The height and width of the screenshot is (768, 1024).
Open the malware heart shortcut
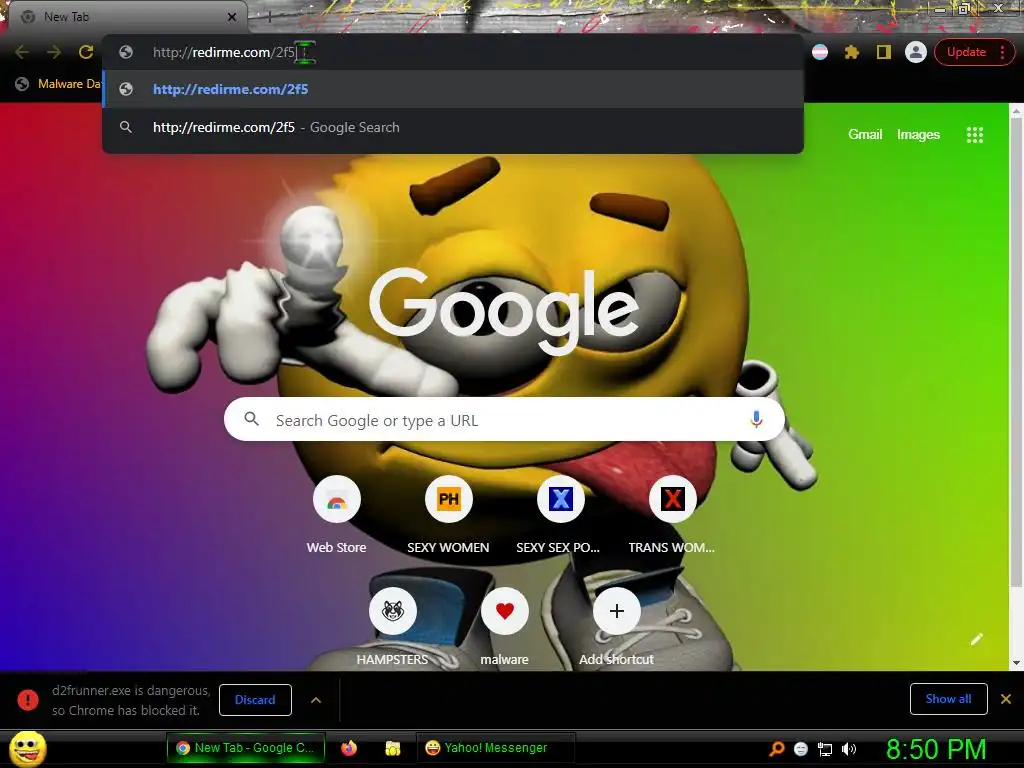(504, 628)
